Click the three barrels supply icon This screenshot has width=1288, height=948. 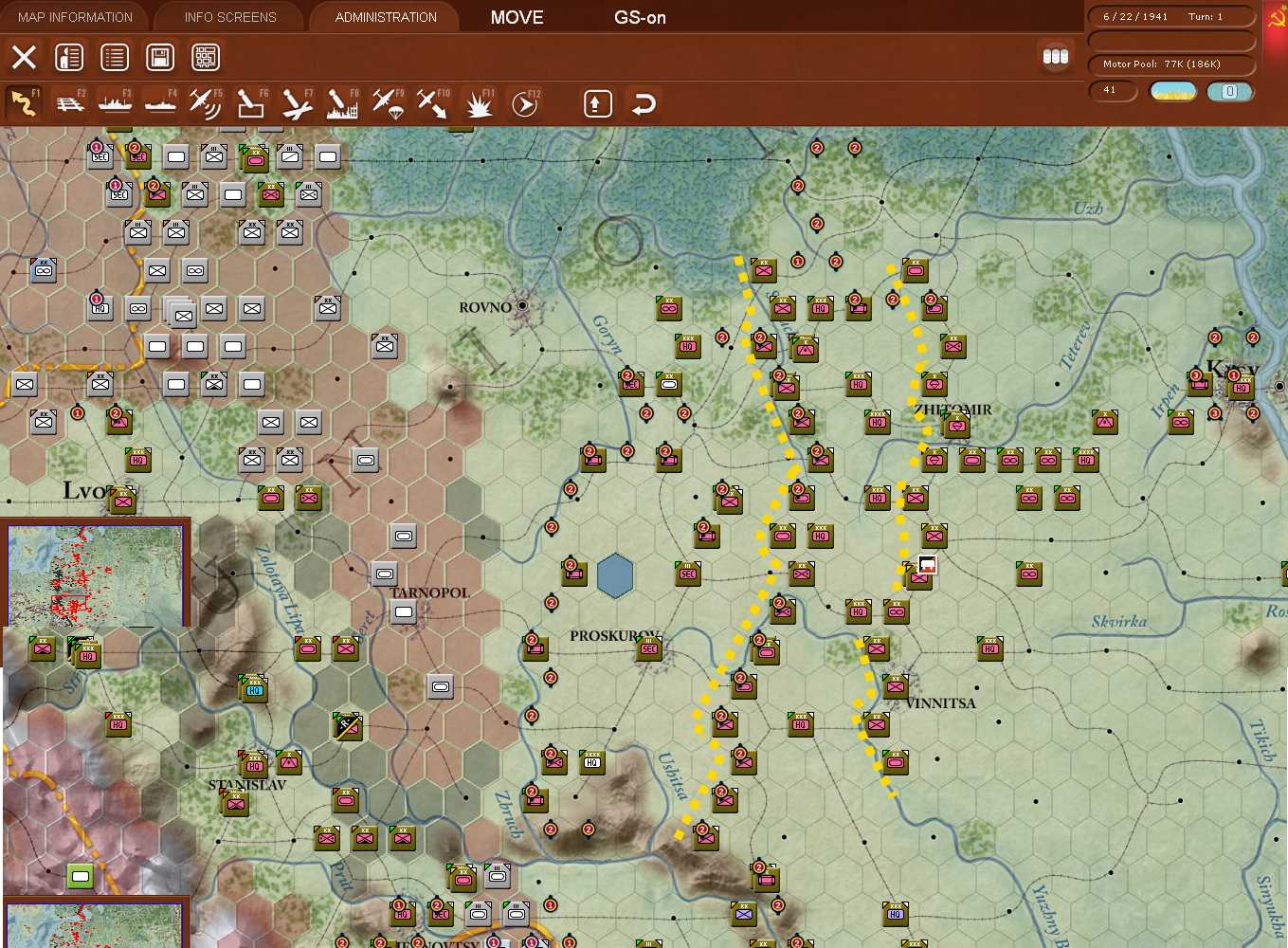click(x=1056, y=57)
